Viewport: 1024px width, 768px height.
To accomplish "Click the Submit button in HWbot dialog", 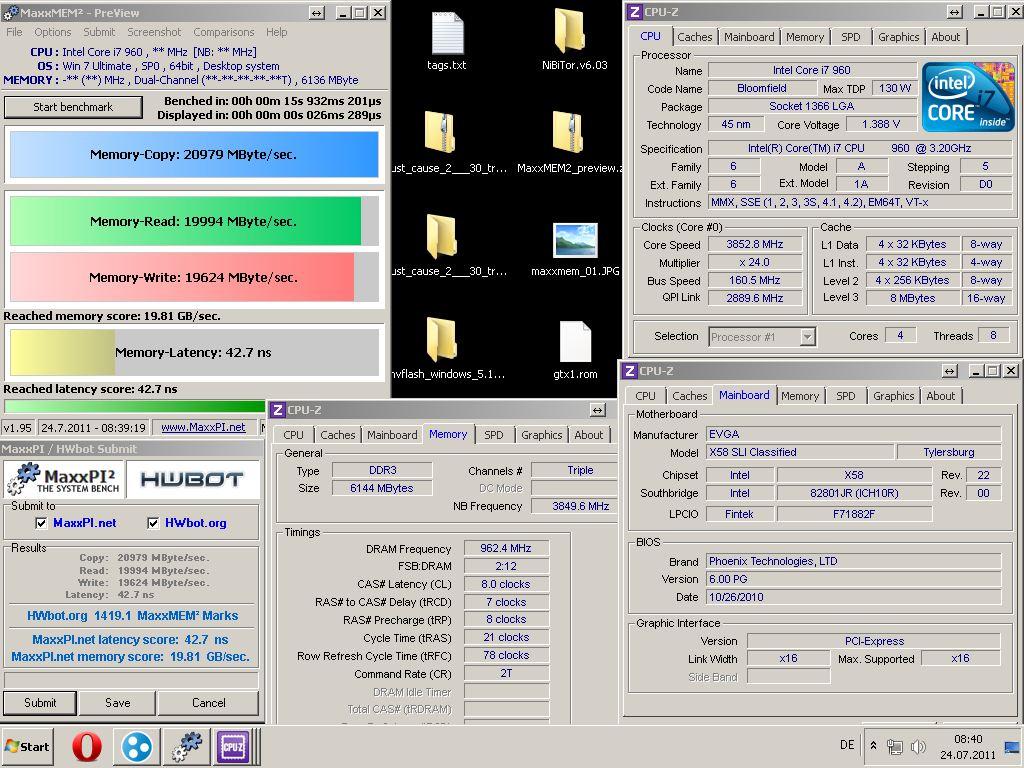I will point(40,703).
